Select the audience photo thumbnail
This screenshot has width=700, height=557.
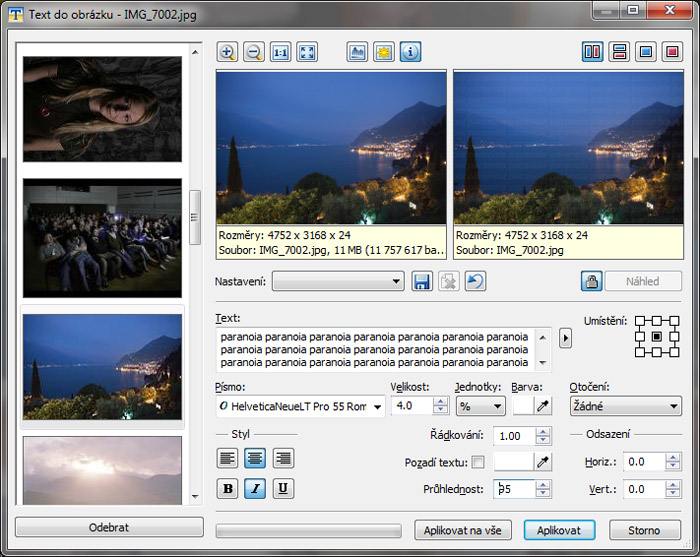(102, 236)
